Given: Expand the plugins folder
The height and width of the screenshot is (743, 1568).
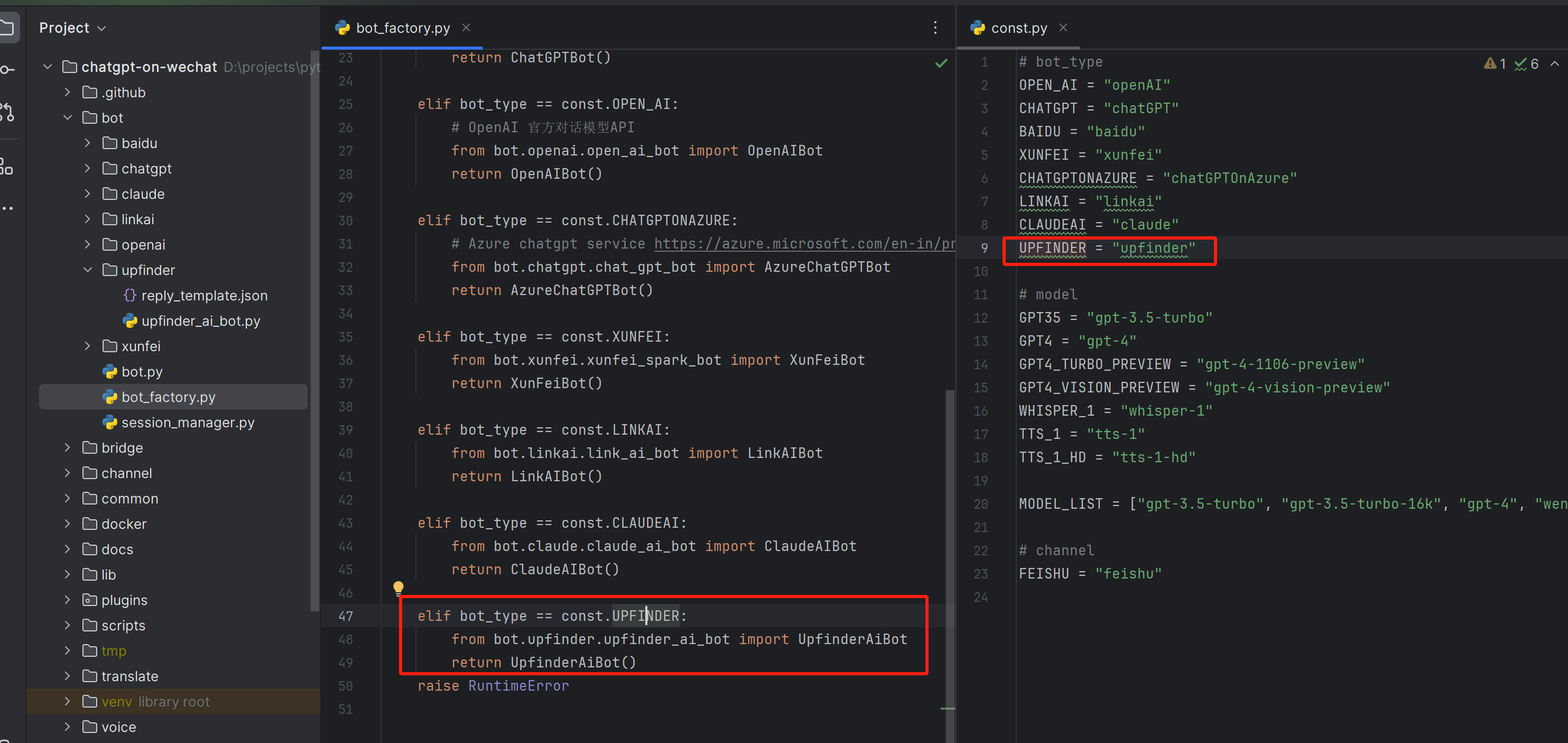Looking at the screenshot, I should [x=68, y=600].
